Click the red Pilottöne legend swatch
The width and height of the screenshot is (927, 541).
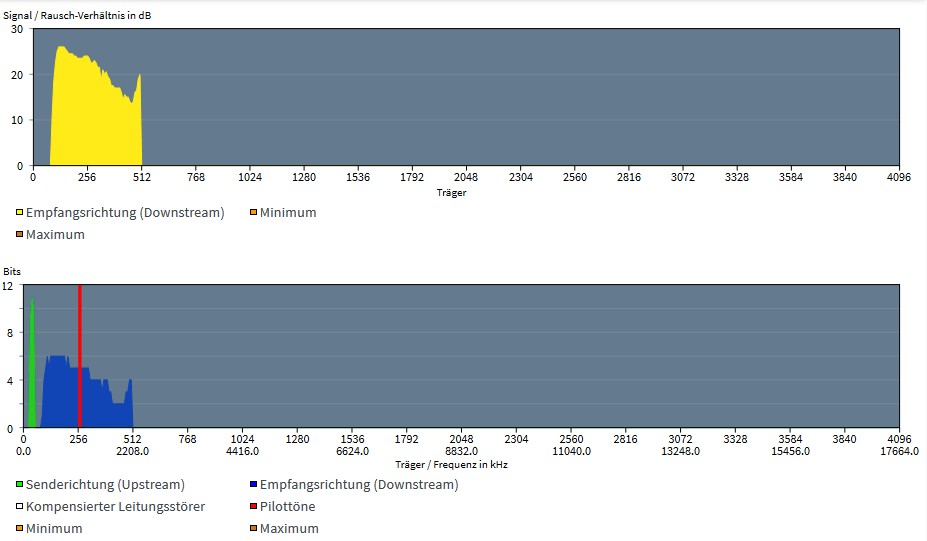253,507
